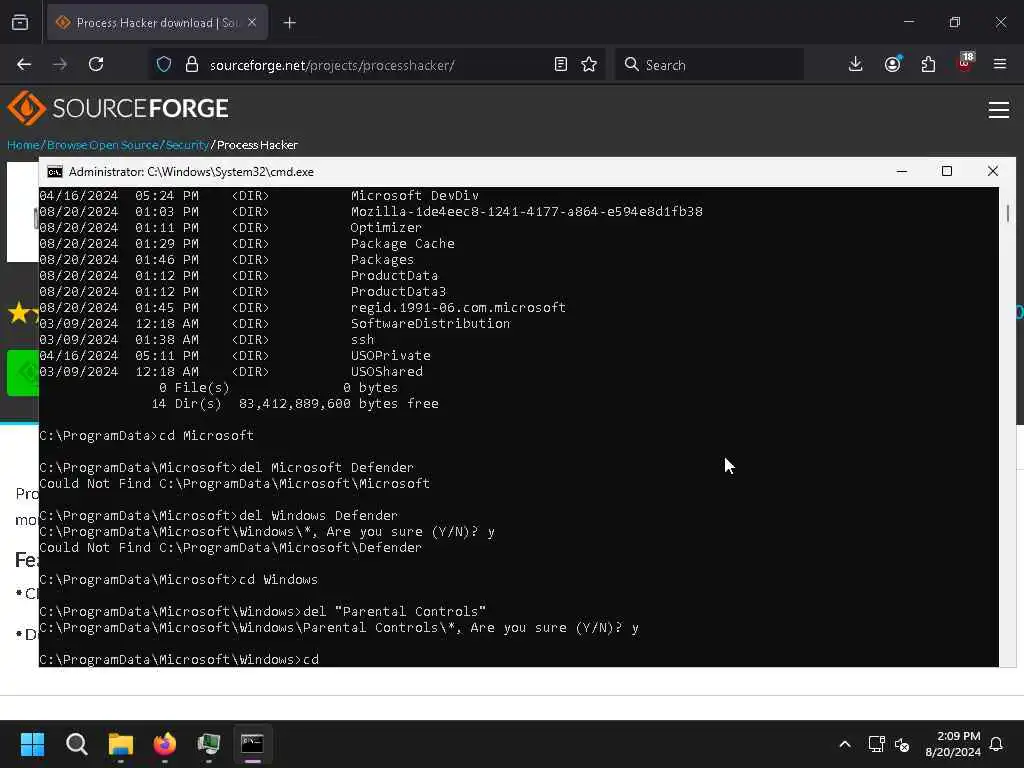Image resolution: width=1024 pixels, height=768 pixels.
Task: Click the Firefox Search box
Action: (x=709, y=65)
